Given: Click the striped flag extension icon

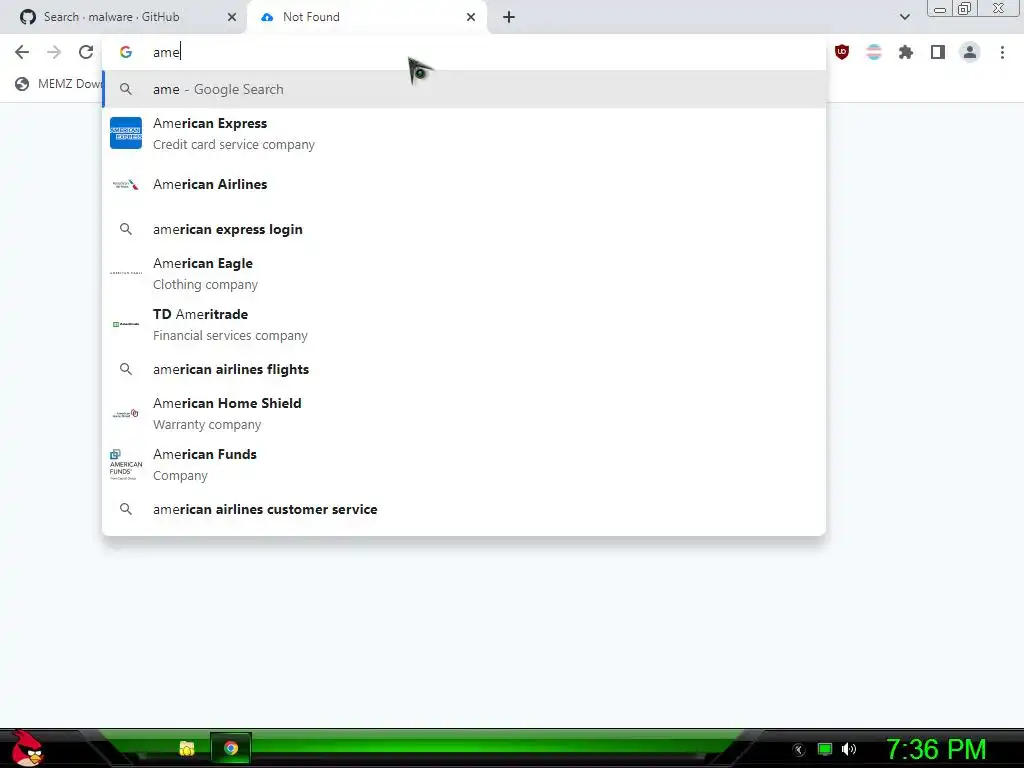Looking at the screenshot, I should pos(874,52).
